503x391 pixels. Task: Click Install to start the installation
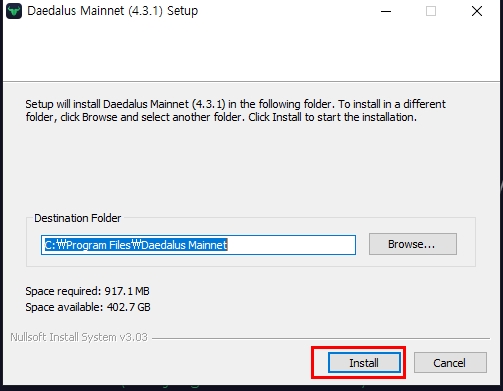[x=364, y=363]
